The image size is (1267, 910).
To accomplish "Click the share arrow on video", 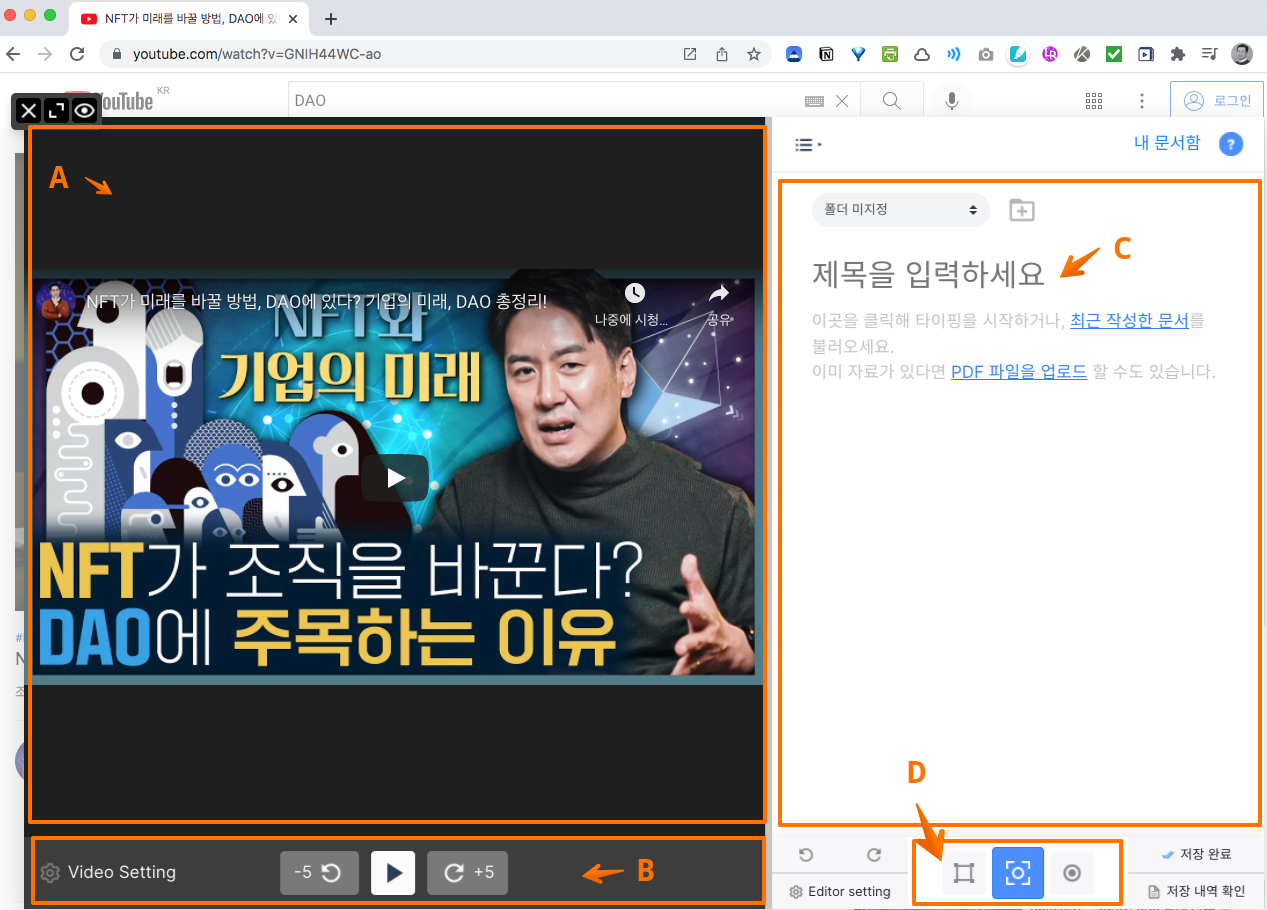I will [719, 293].
